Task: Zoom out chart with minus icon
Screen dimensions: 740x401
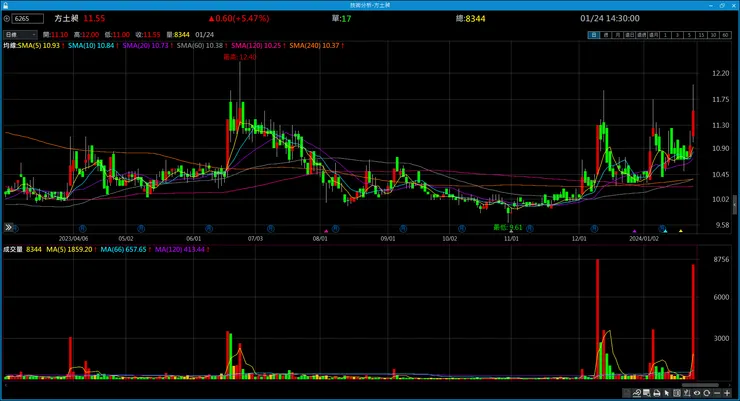Action: pyautogui.click(x=717, y=393)
